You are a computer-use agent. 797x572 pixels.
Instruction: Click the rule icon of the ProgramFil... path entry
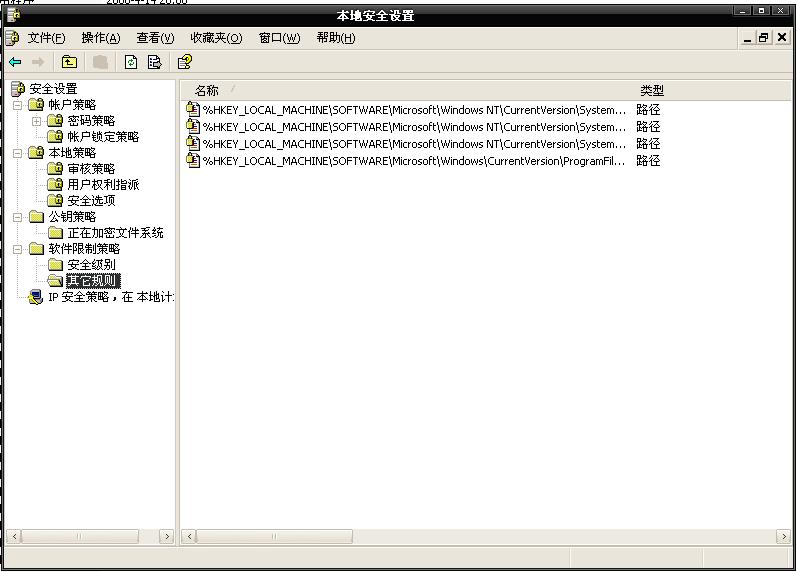[193, 161]
